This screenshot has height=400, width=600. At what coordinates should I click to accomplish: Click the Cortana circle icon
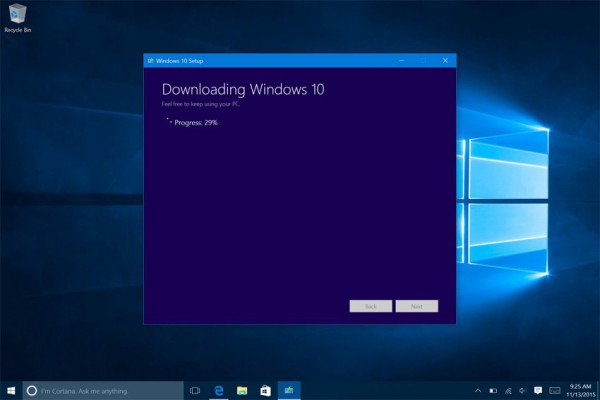32,390
